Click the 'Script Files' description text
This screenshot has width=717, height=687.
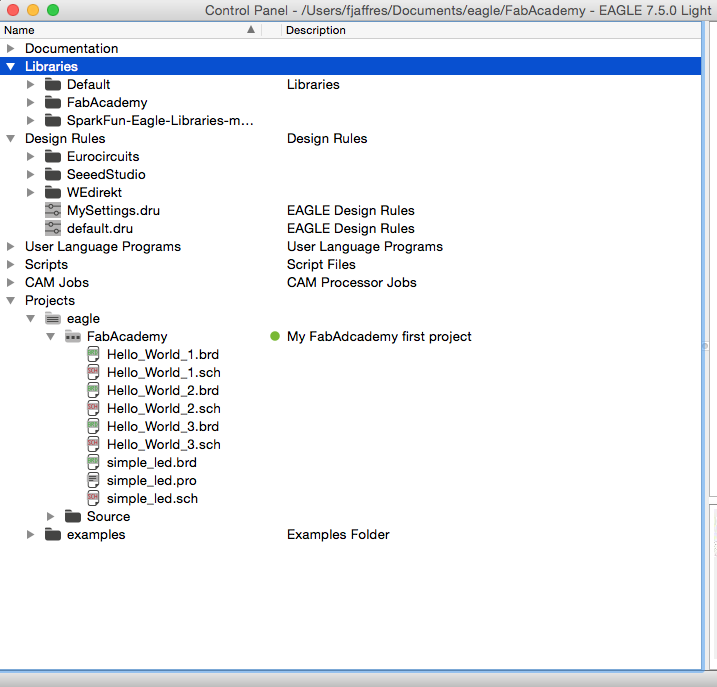321,264
